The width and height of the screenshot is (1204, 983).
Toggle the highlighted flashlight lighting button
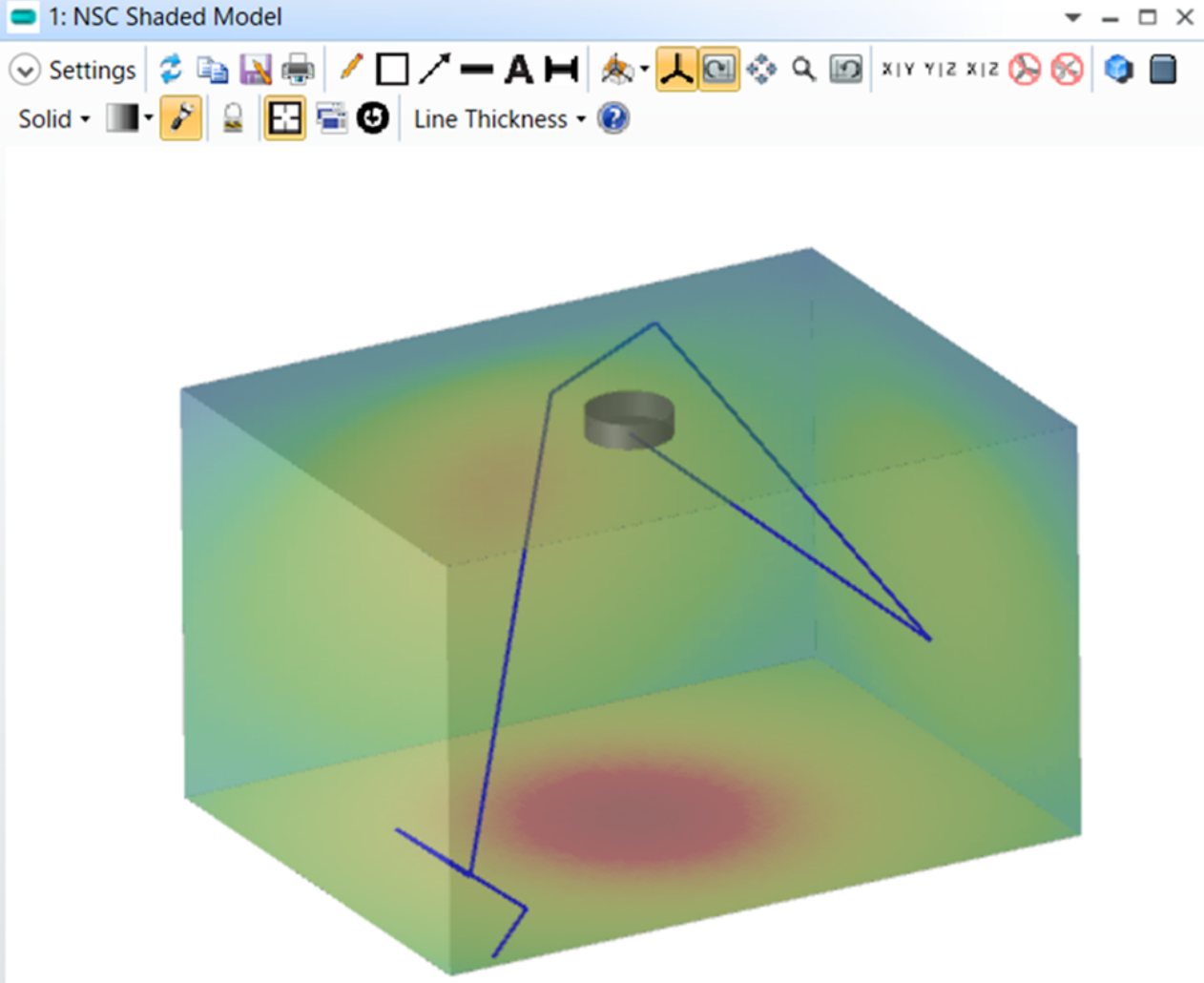coord(180,118)
